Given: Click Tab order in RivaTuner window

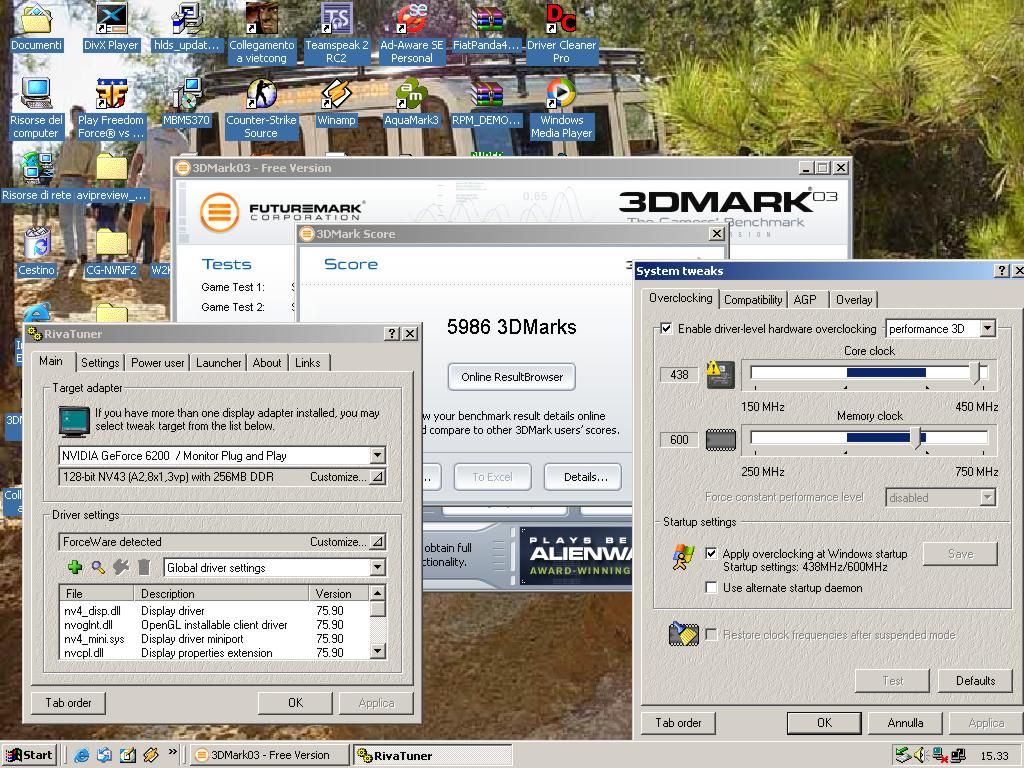Looking at the screenshot, I should tap(68, 703).
